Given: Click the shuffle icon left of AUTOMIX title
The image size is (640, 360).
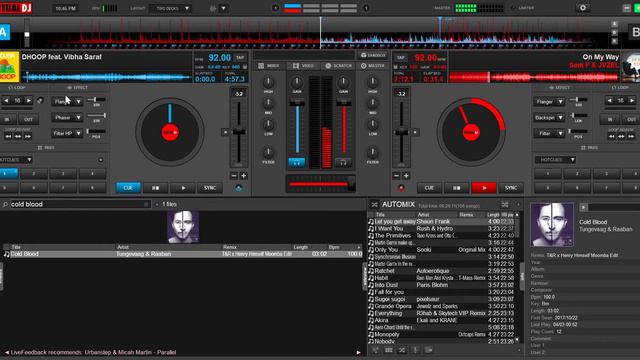Looking at the screenshot, I should 374,204.
